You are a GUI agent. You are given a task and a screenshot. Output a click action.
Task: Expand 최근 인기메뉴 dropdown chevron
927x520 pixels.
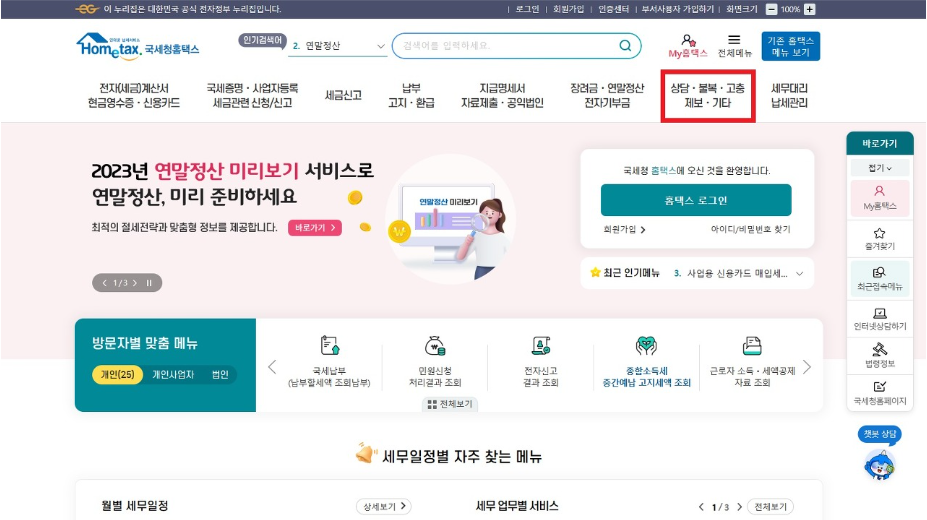(799, 274)
